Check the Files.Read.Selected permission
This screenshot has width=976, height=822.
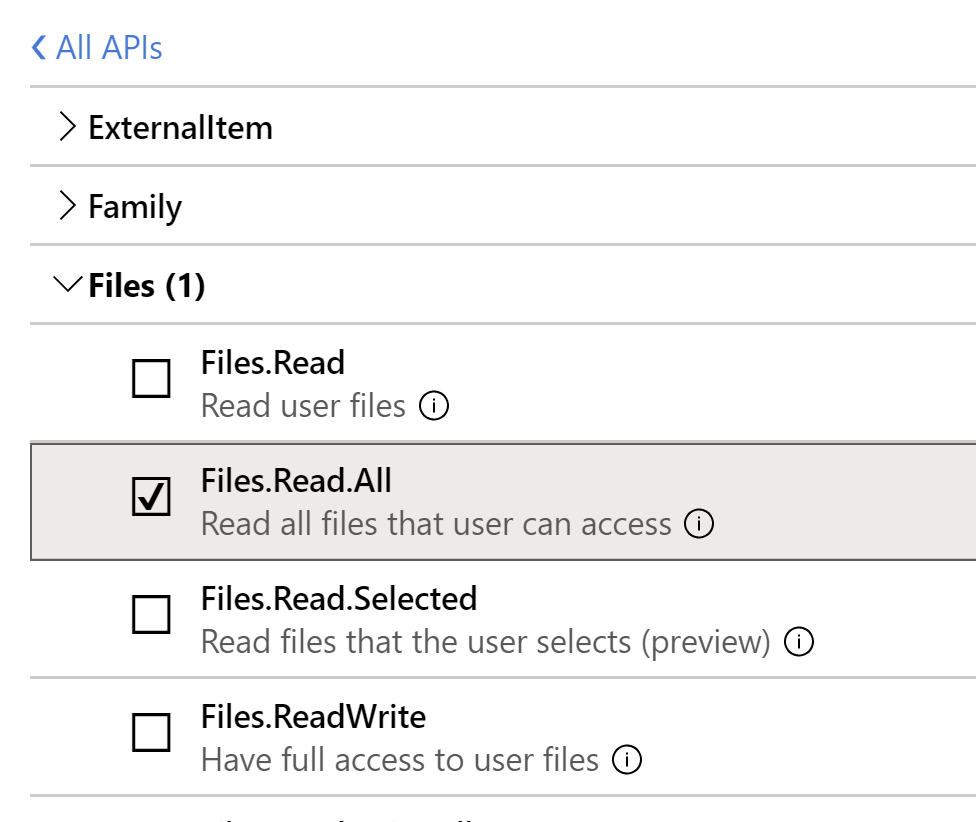[151, 615]
